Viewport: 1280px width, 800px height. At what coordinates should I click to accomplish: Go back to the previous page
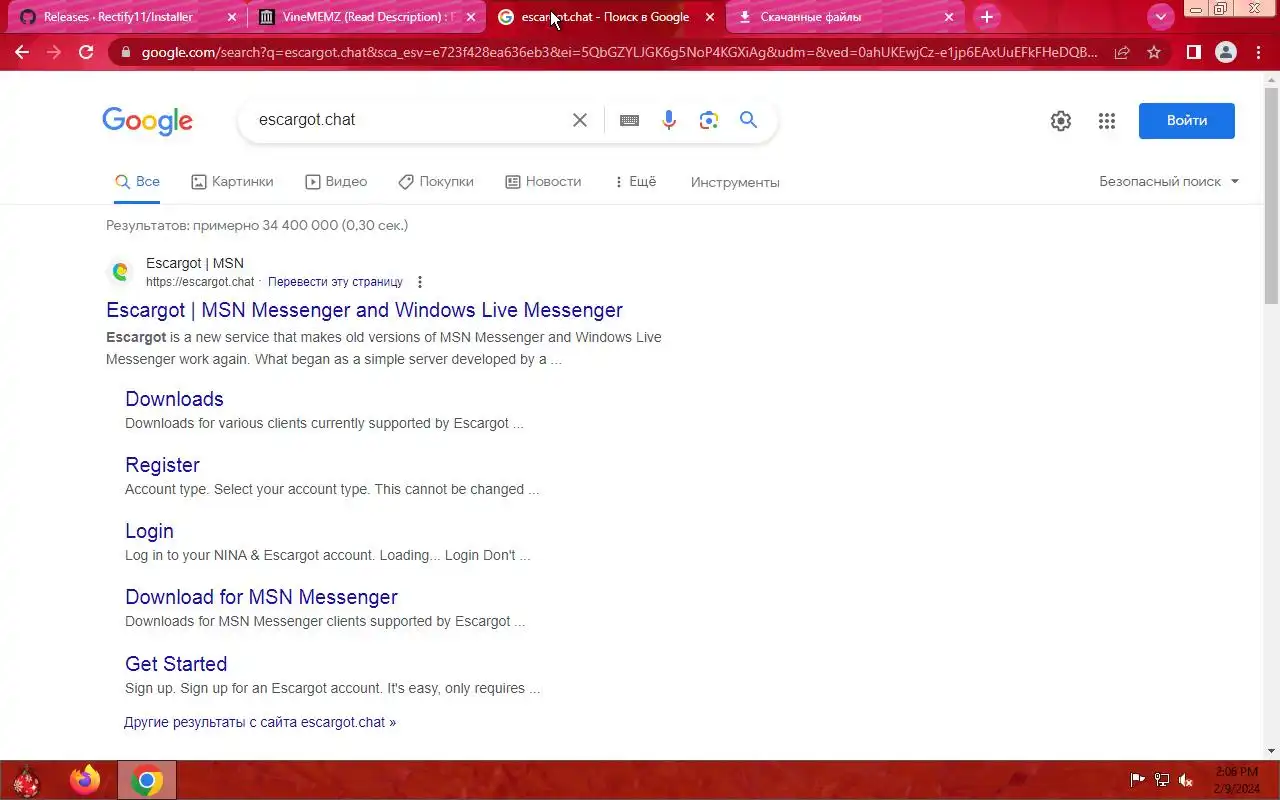(22, 52)
